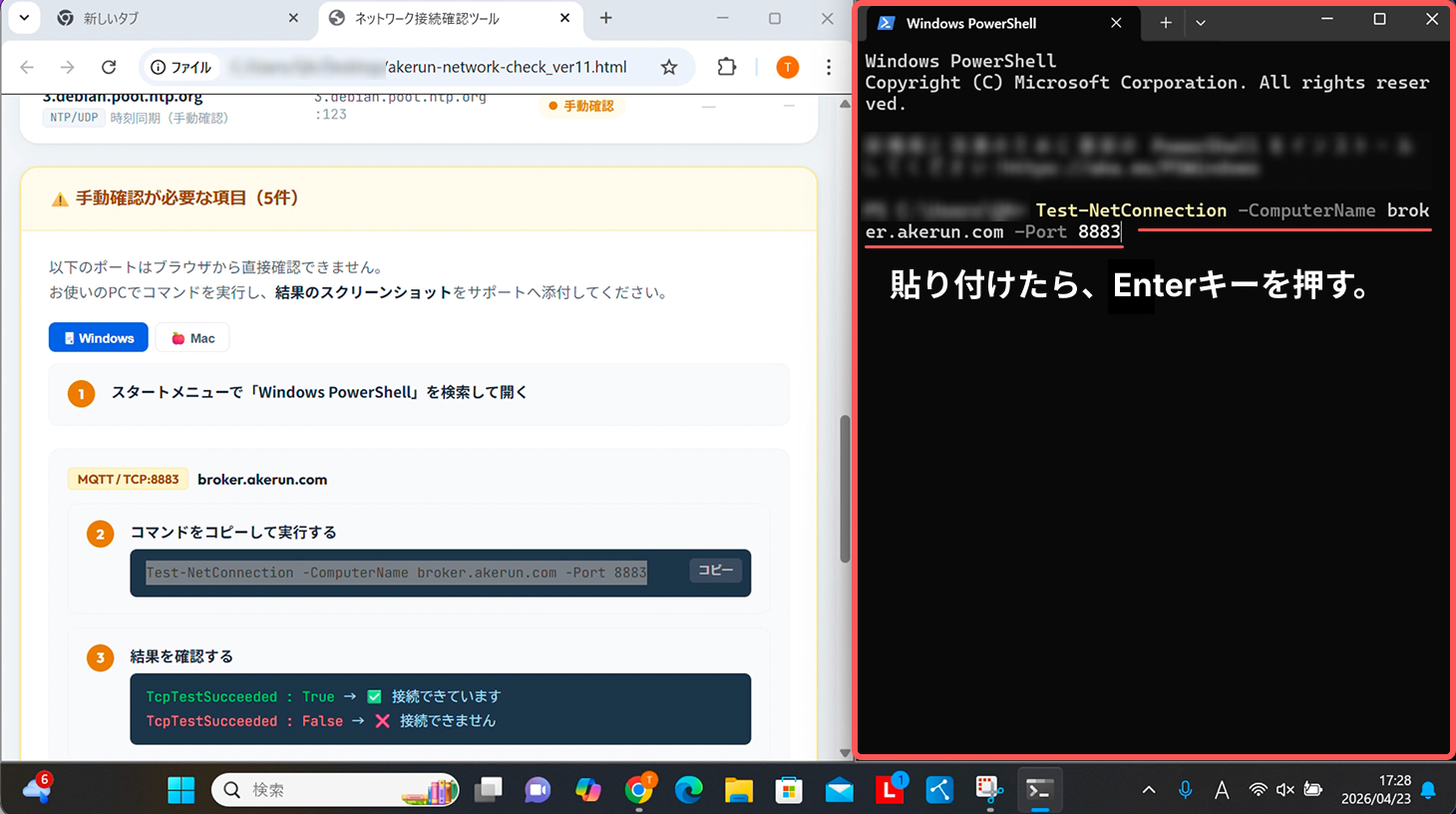The image size is (1456, 814).
Task: Open the Windows Start menu
Action: (x=182, y=790)
